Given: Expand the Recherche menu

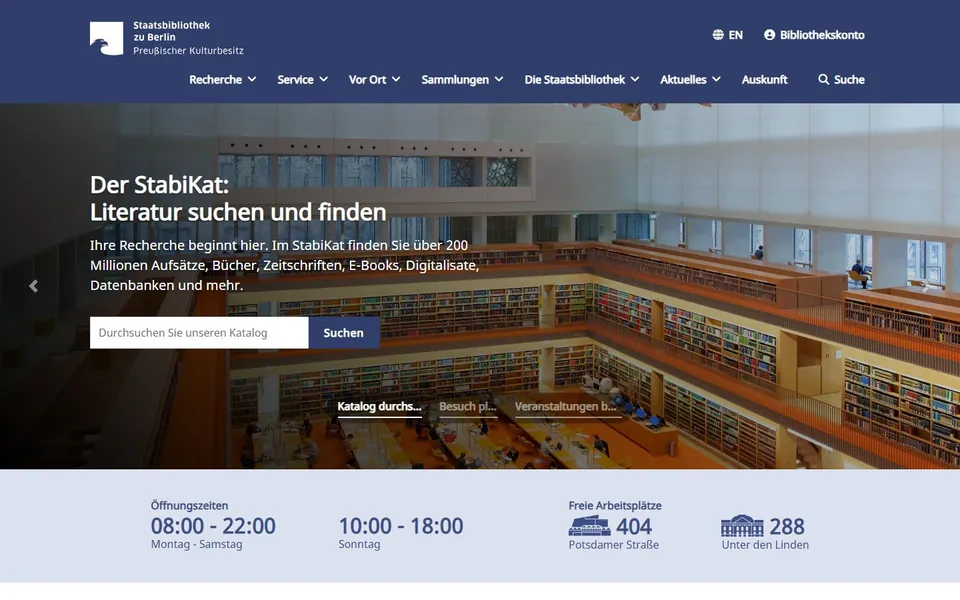Looking at the screenshot, I should [x=222, y=80].
